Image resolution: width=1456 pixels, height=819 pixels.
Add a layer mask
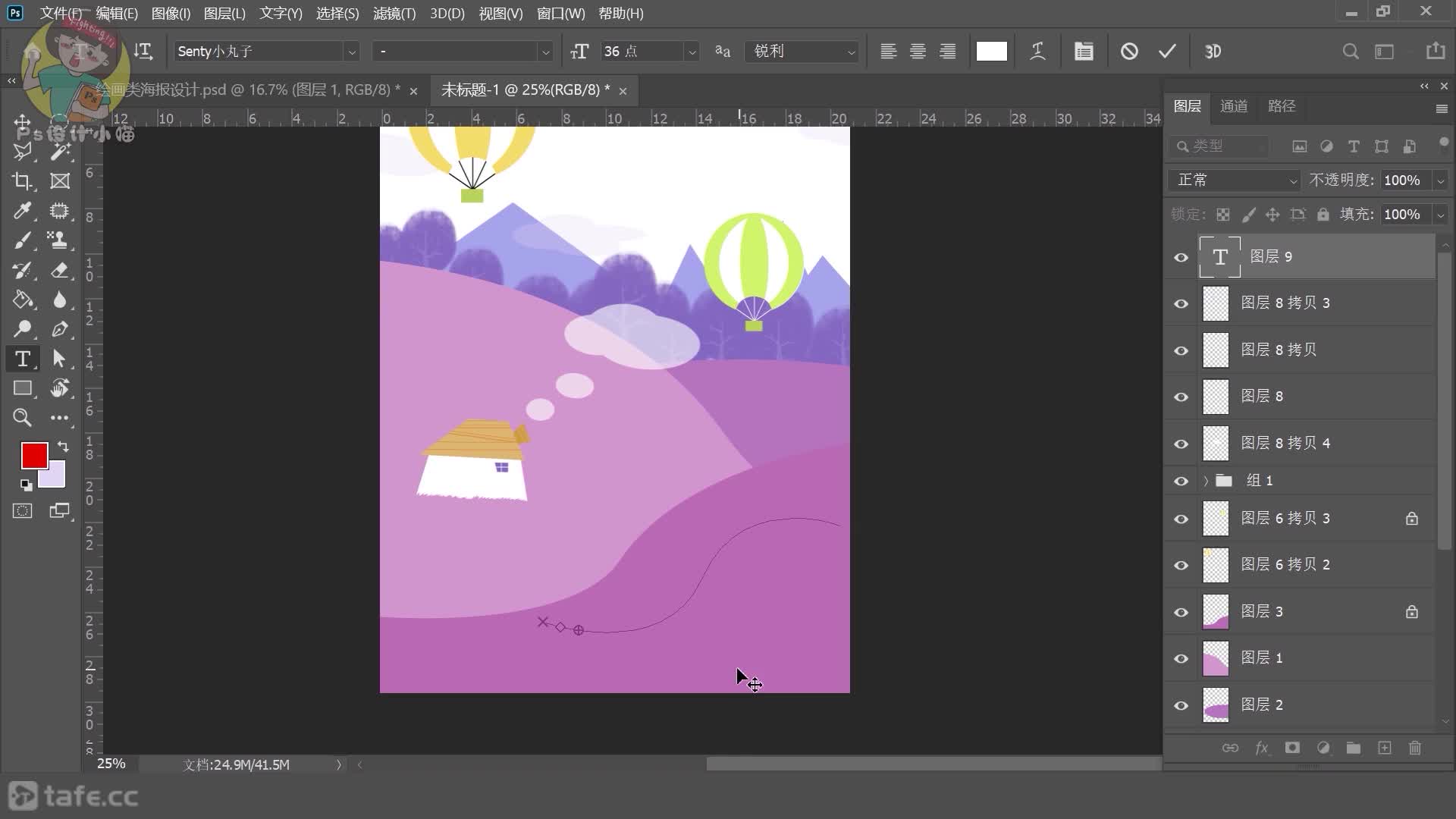1292,748
